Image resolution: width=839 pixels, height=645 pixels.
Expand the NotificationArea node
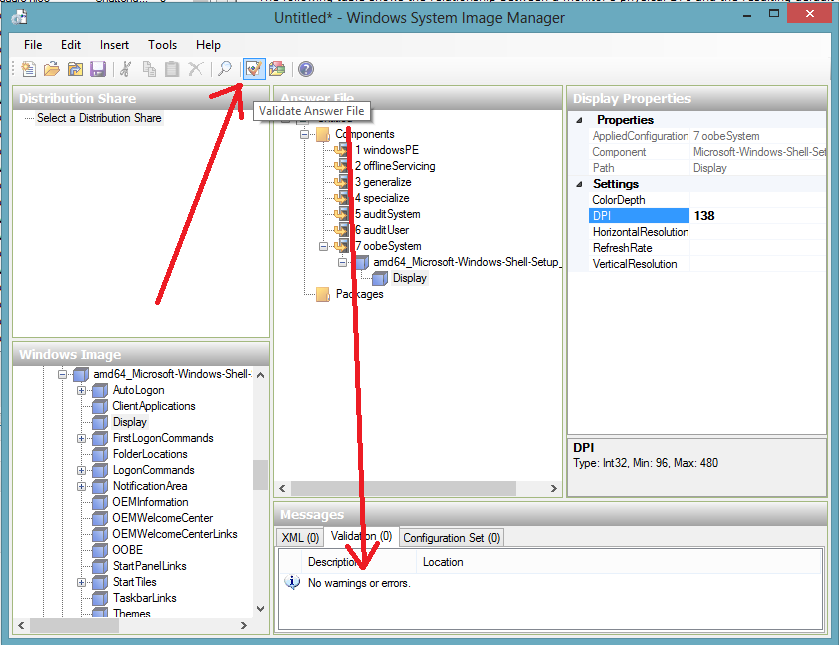[81, 487]
